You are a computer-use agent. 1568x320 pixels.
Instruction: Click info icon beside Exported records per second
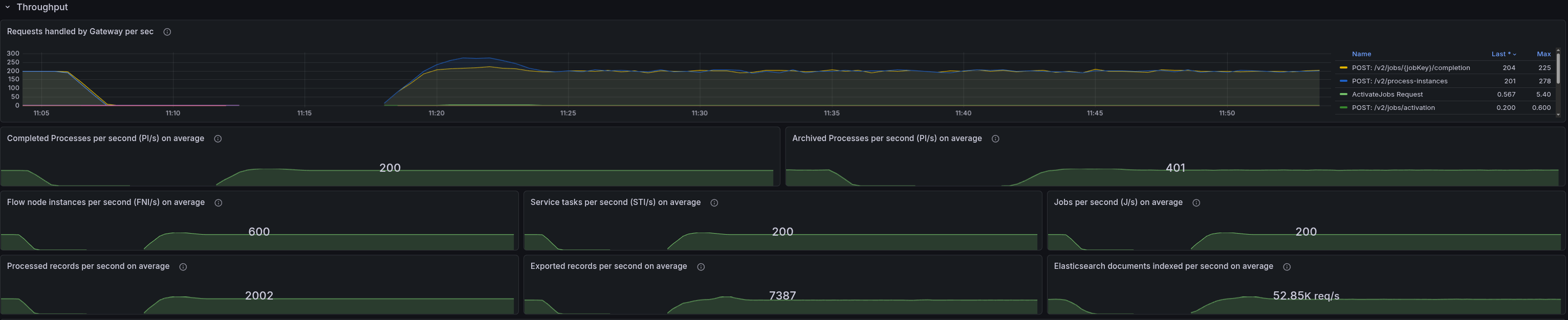pyautogui.click(x=701, y=267)
